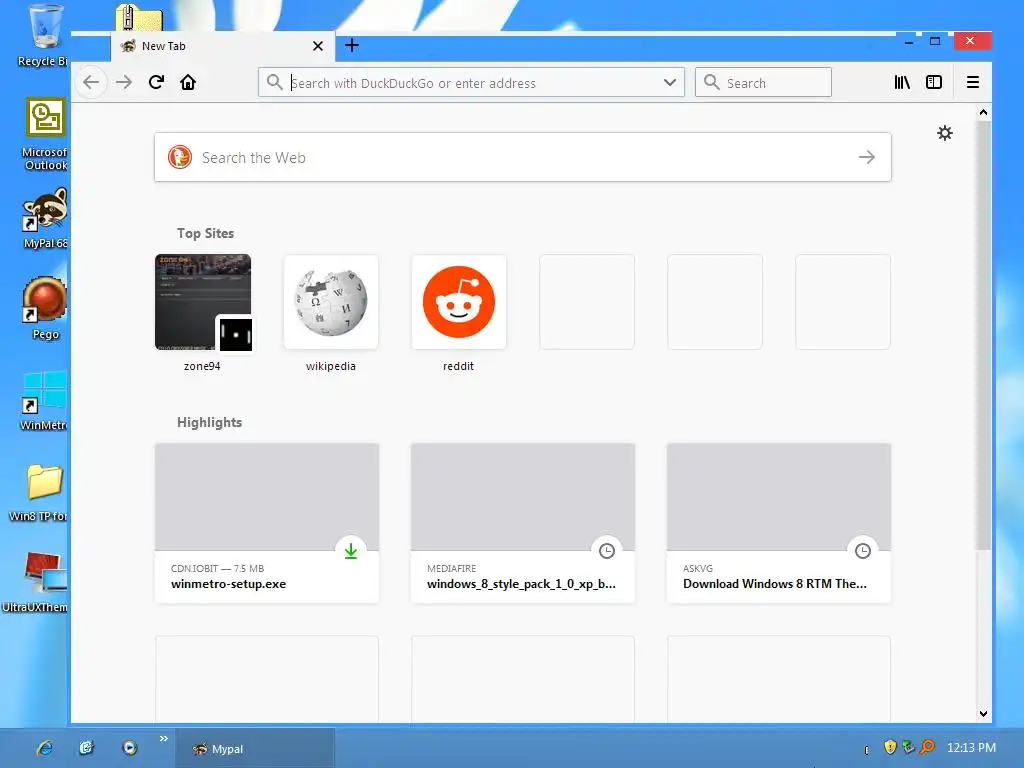This screenshot has width=1024, height=768.
Task: Click the Search the Web field
Action: click(x=522, y=157)
